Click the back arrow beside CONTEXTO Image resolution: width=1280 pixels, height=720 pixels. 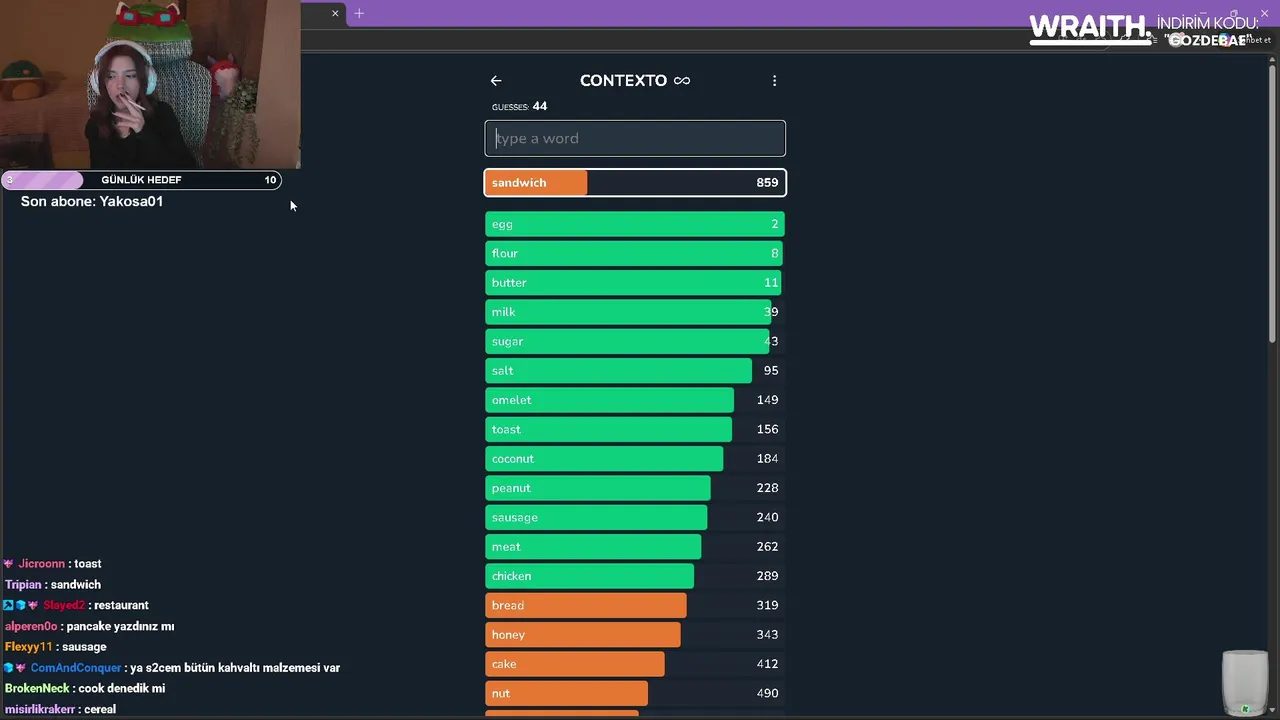(496, 81)
